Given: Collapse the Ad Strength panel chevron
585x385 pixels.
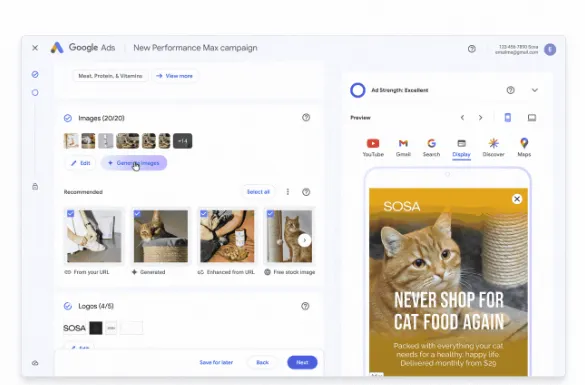Looking at the screenshot, I should point(535,90).
